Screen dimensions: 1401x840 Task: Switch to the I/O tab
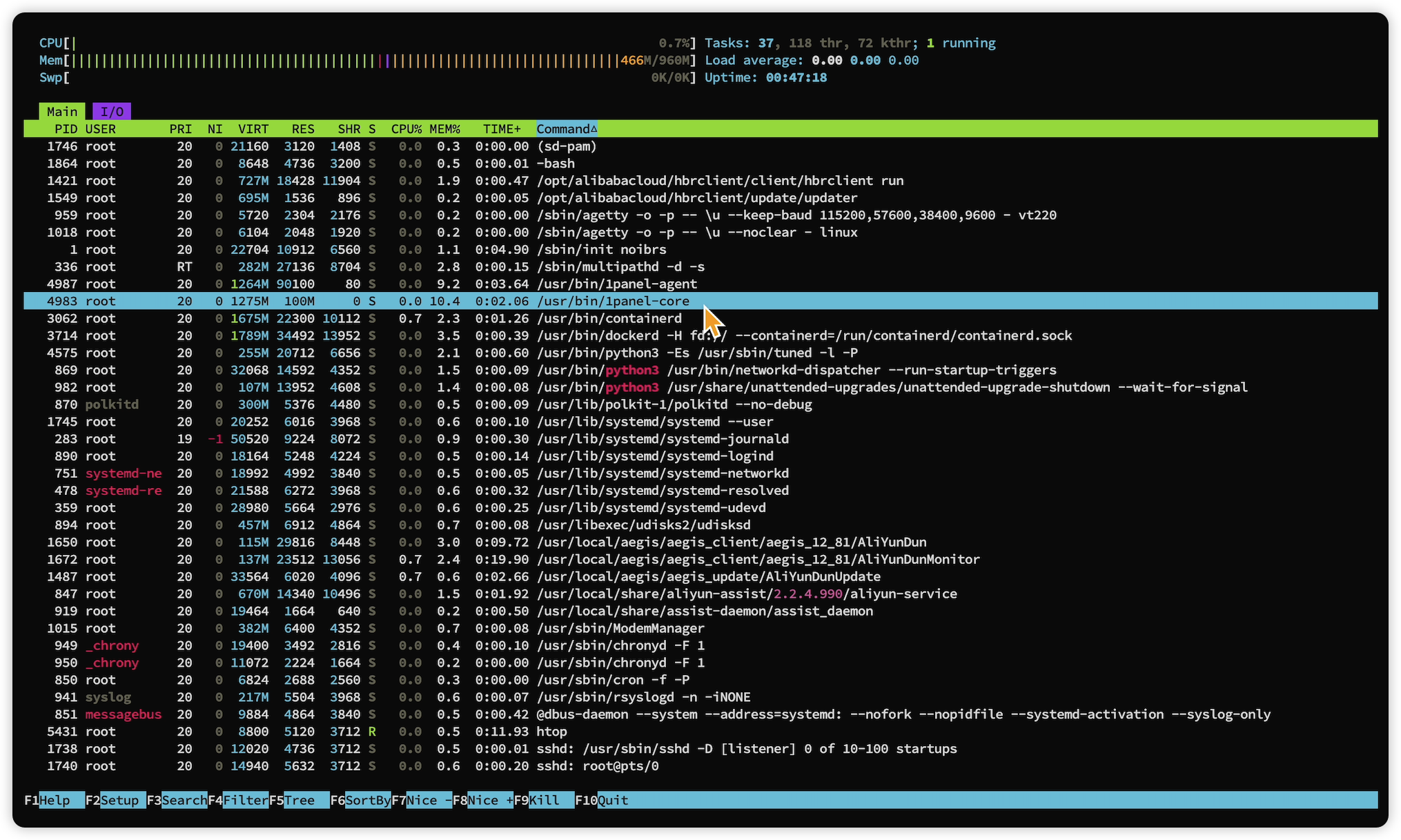[112, 112]
